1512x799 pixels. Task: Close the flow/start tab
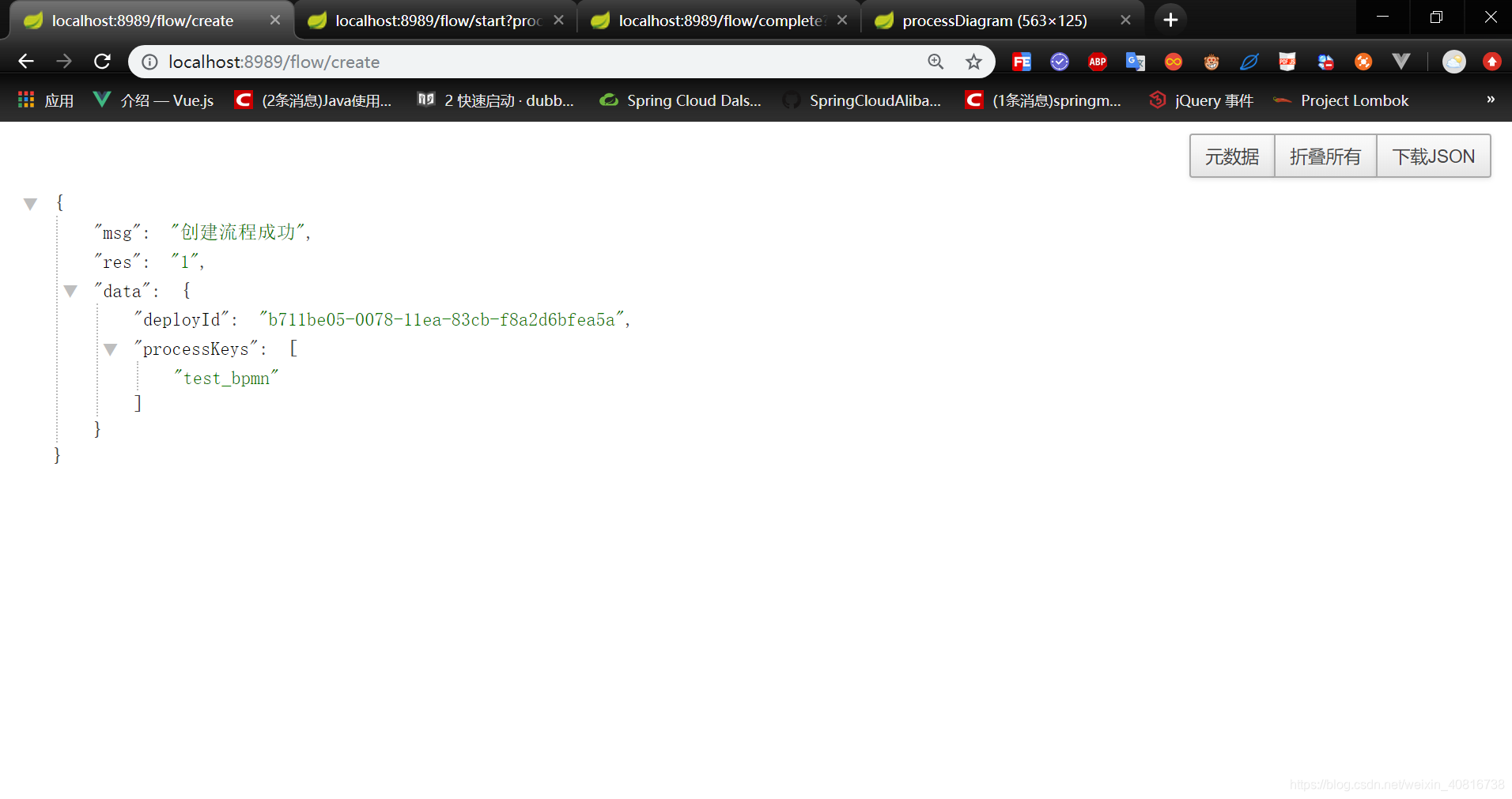pyautogui.click(x=559, y=20)
